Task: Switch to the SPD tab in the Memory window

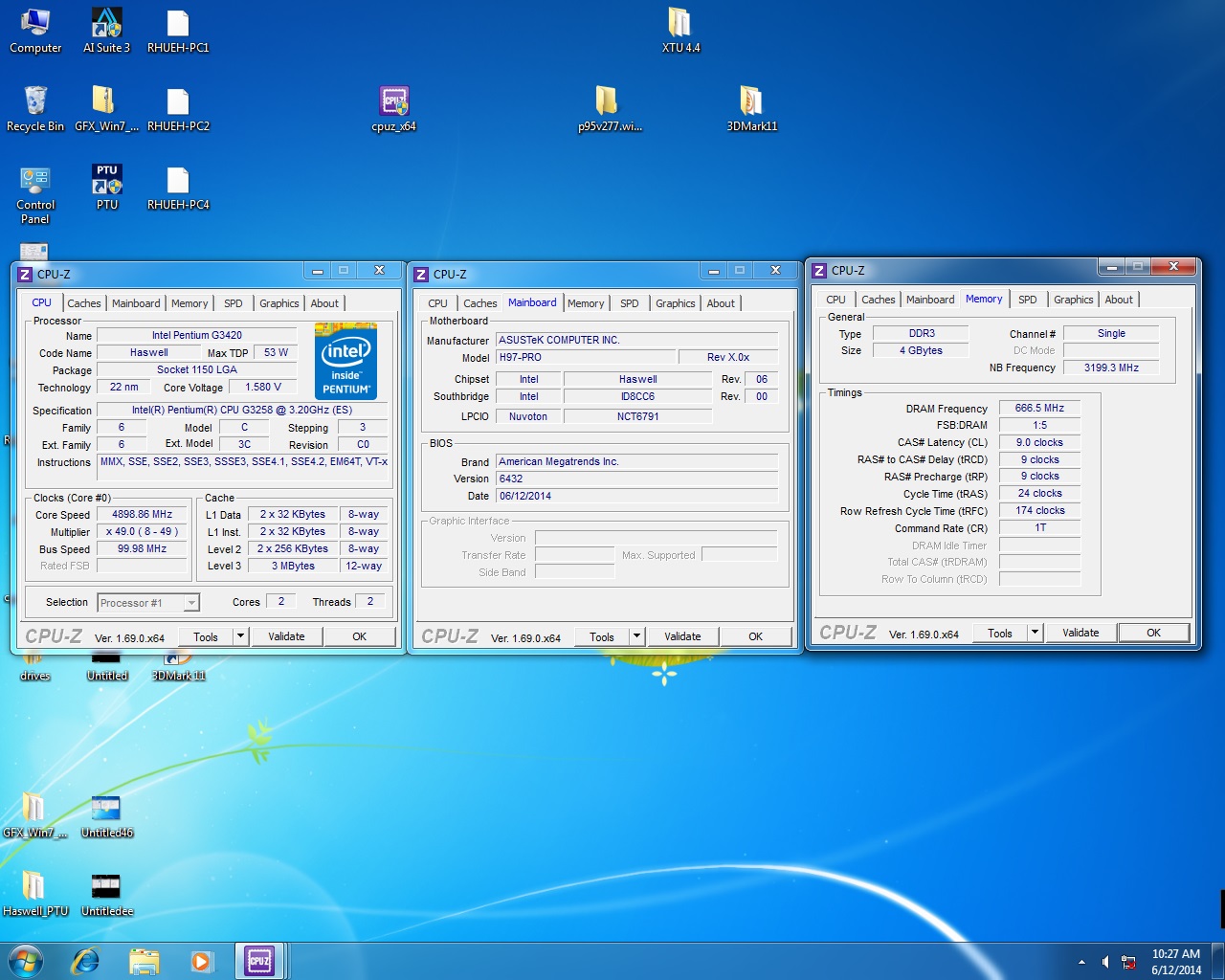Action: [1028, 299]
